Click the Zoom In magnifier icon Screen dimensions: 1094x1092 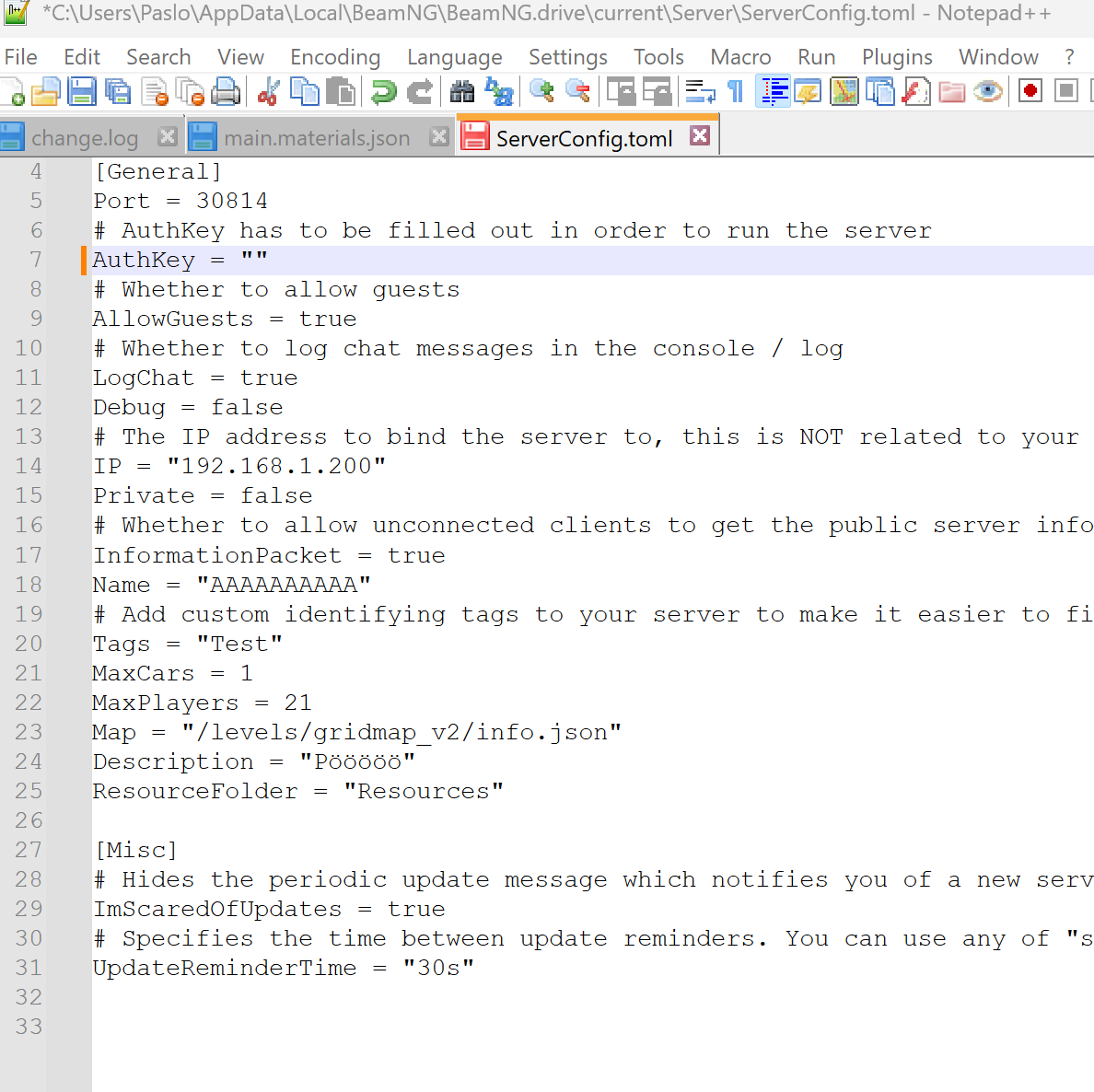(x=541, y=92)
